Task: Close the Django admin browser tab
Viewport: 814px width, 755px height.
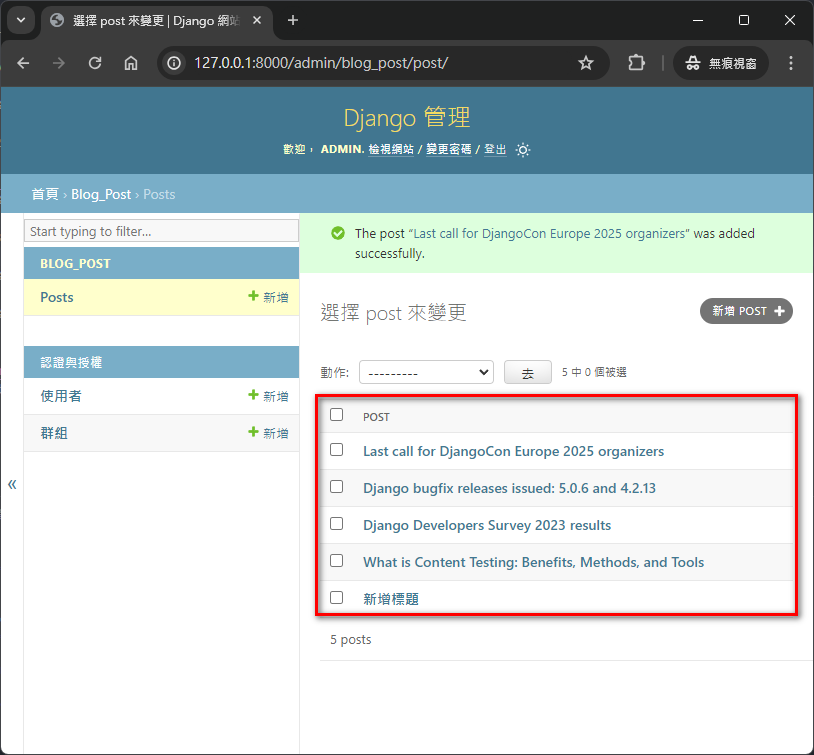Action: pyautogui.click(x=257, y=20)
